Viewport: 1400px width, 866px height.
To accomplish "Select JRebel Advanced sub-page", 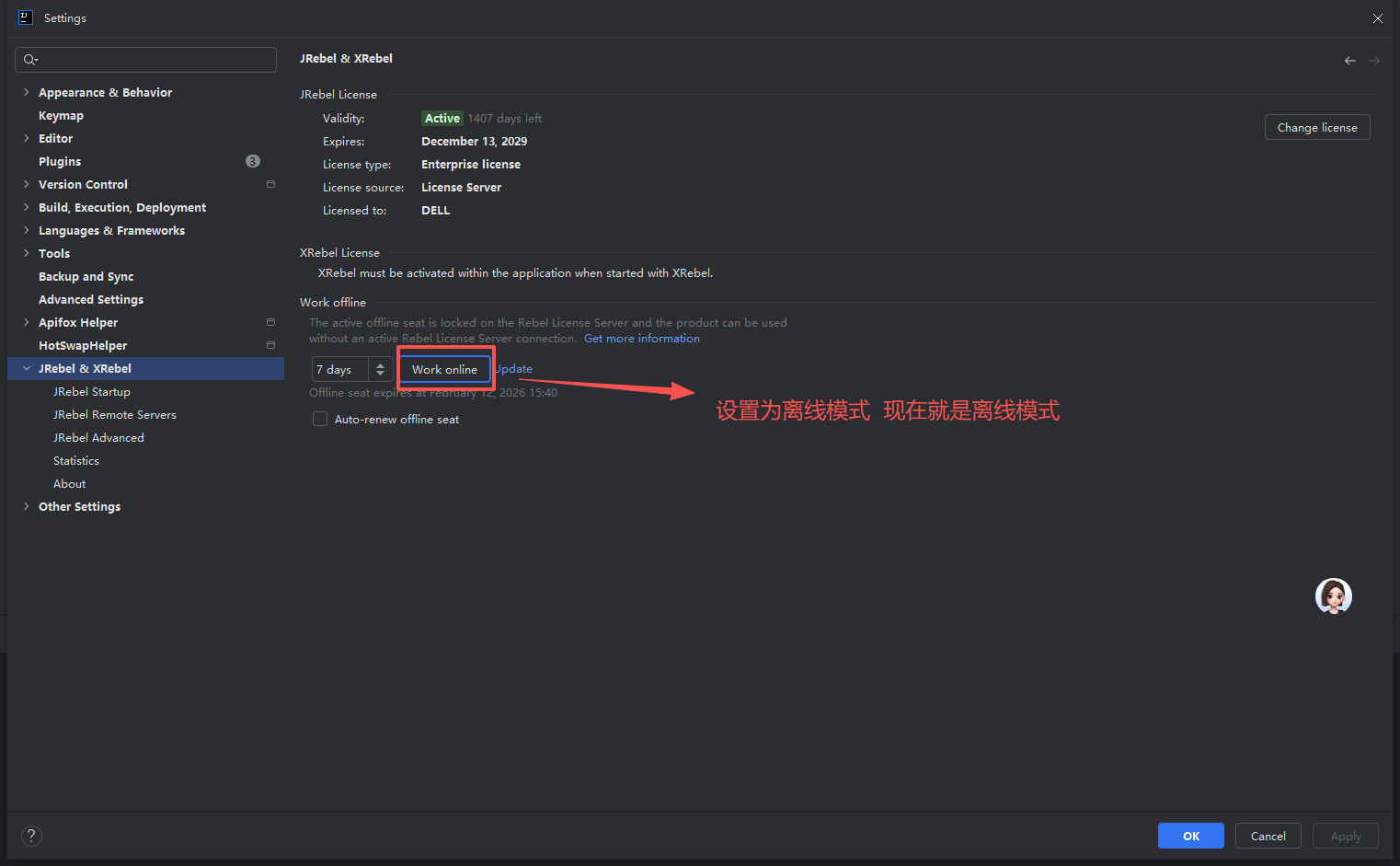I will click(98, 437).
